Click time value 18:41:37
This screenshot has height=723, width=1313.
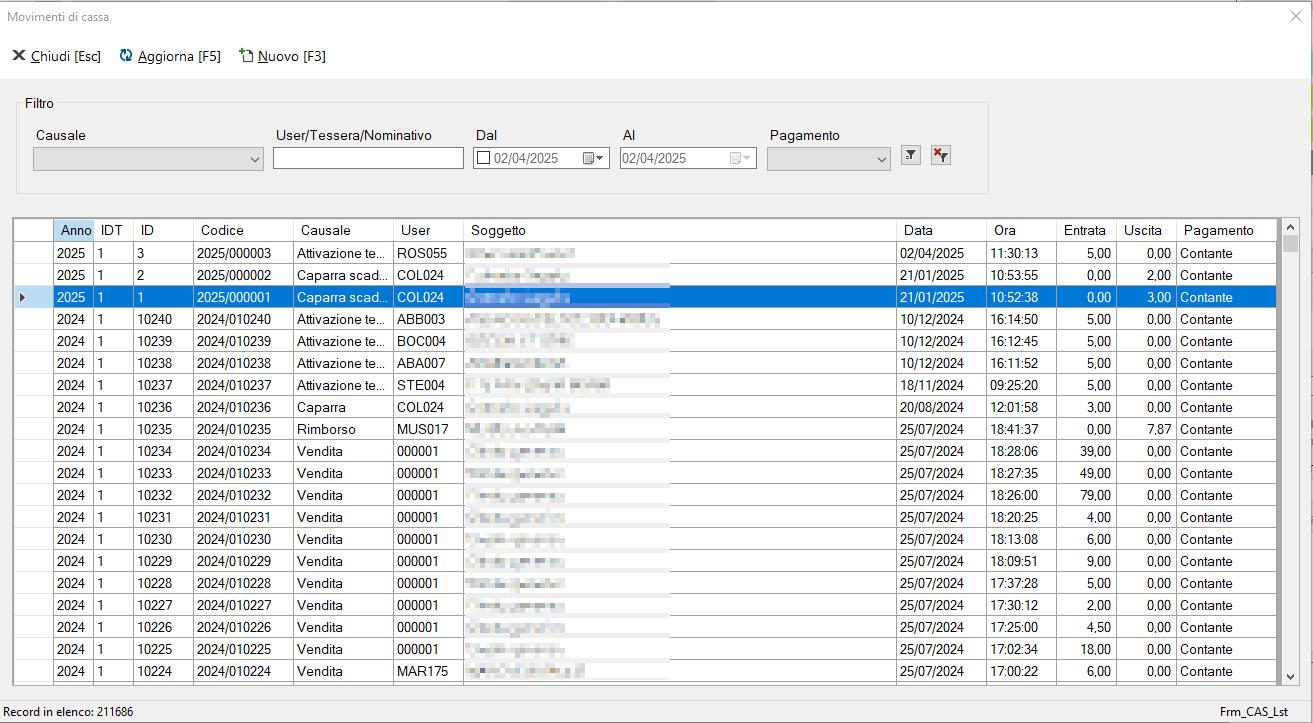1021,429
